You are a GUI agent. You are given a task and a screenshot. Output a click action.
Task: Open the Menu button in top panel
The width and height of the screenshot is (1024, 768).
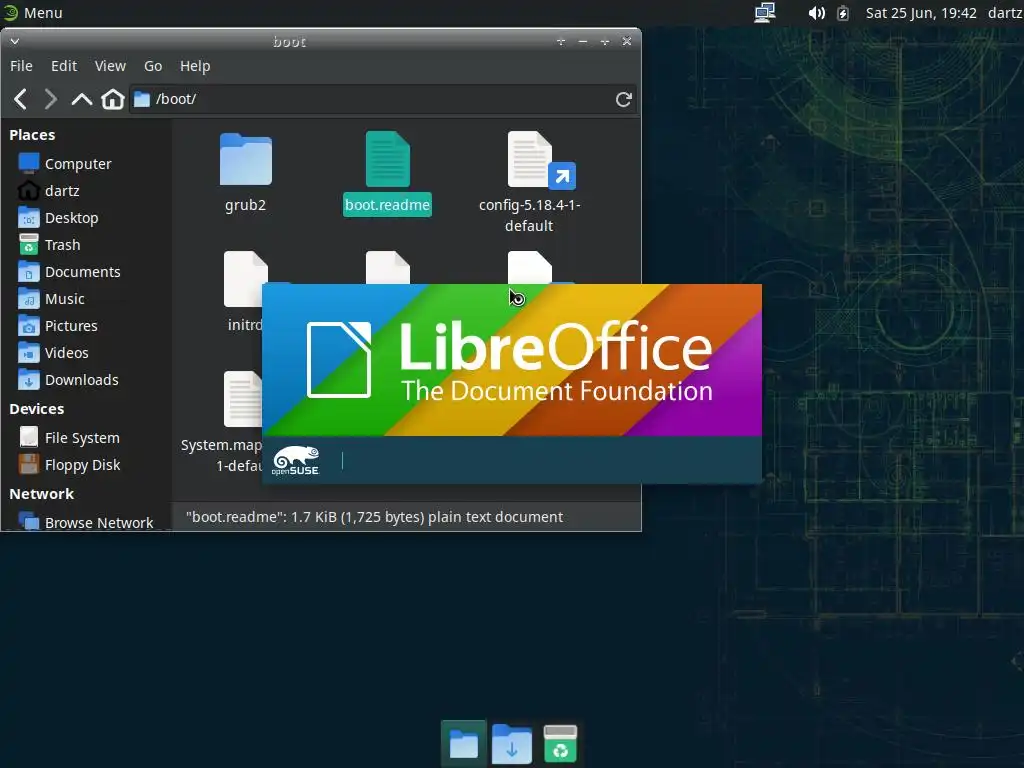coord(33,12)
